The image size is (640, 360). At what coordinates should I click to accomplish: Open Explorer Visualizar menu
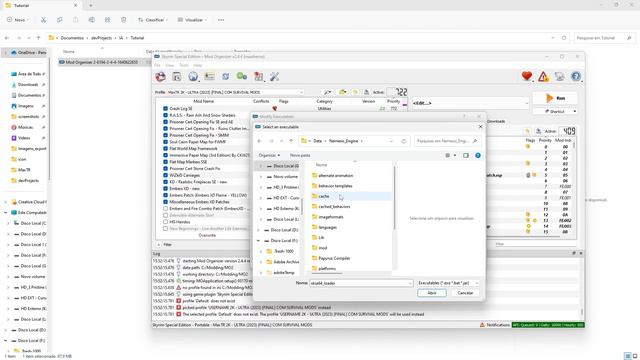[x=192, y=20]
